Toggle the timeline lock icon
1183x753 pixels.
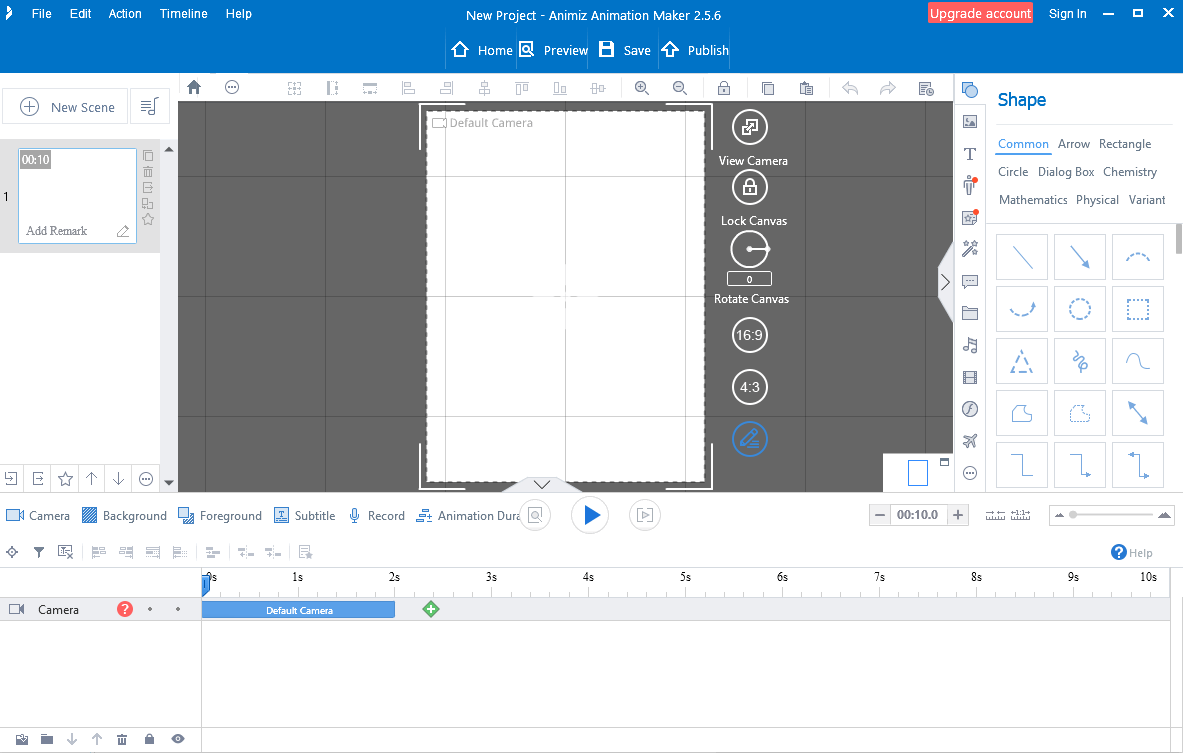point(149,739)
